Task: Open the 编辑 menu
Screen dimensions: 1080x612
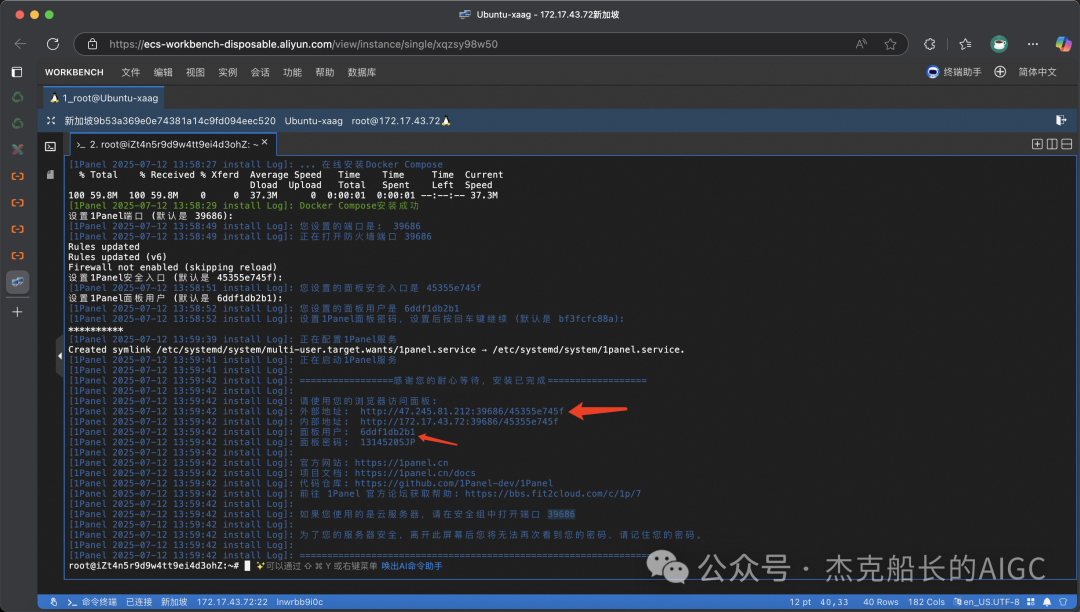Action: (163, 72)
